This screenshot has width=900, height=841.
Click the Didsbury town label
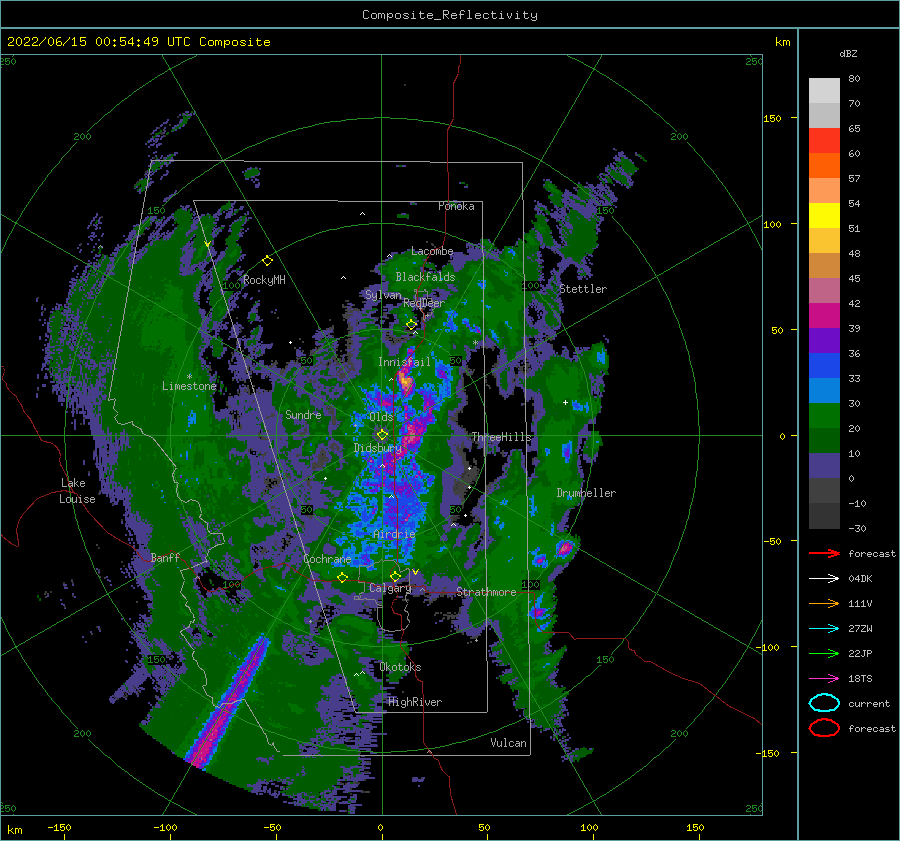377,448
